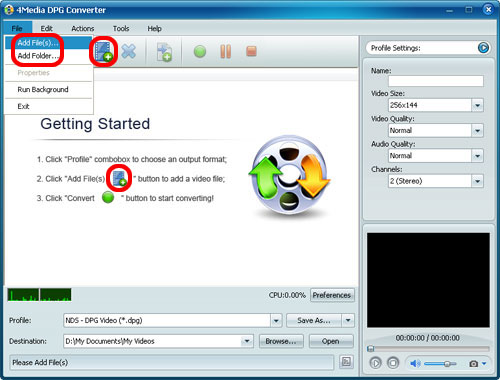This screenshot has width=500, height=380.
Task: Click the 'Please Add File(s)' status bar
Action: click(172, 362)
